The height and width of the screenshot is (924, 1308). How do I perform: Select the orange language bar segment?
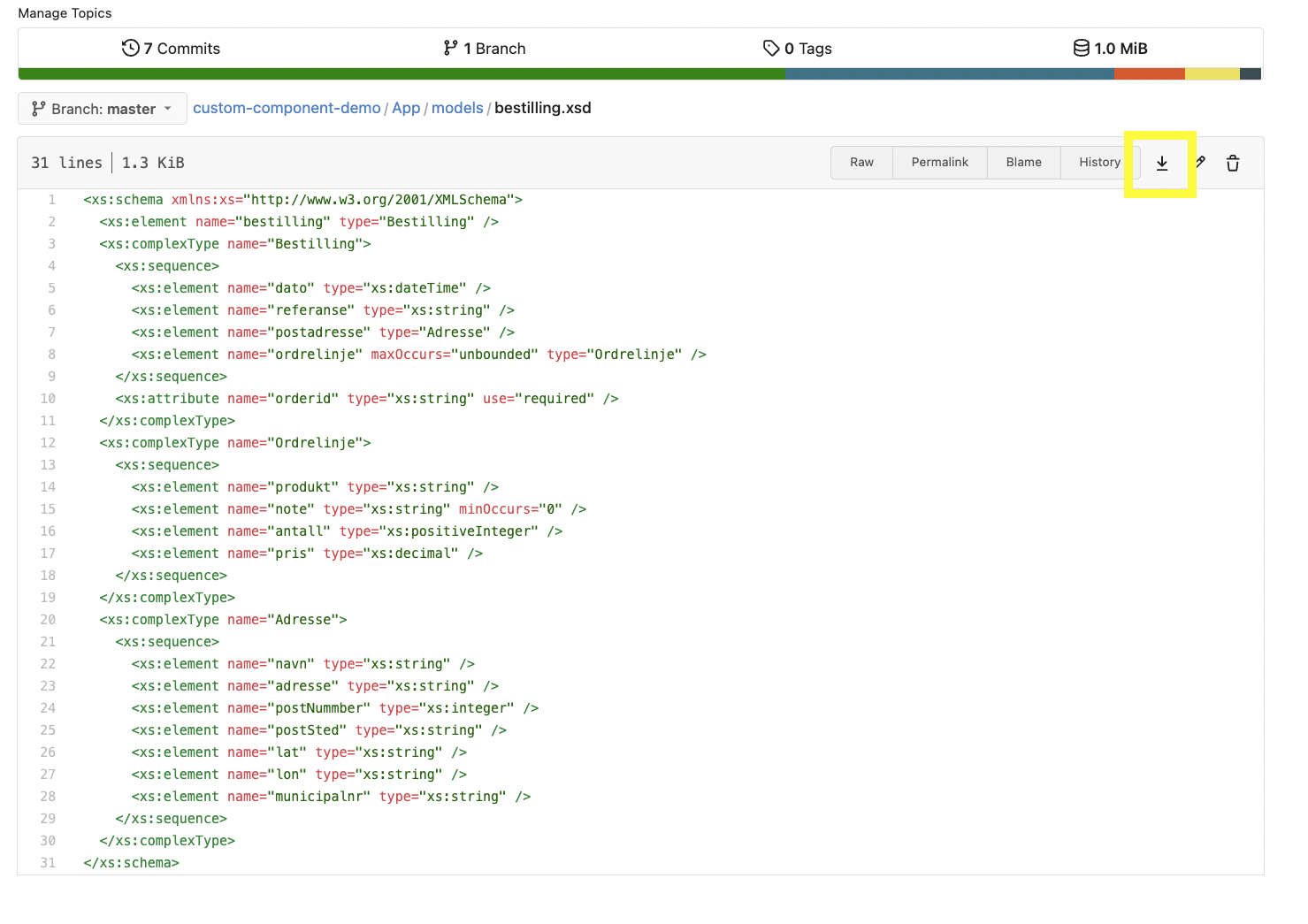click(x=1149, y=74)
